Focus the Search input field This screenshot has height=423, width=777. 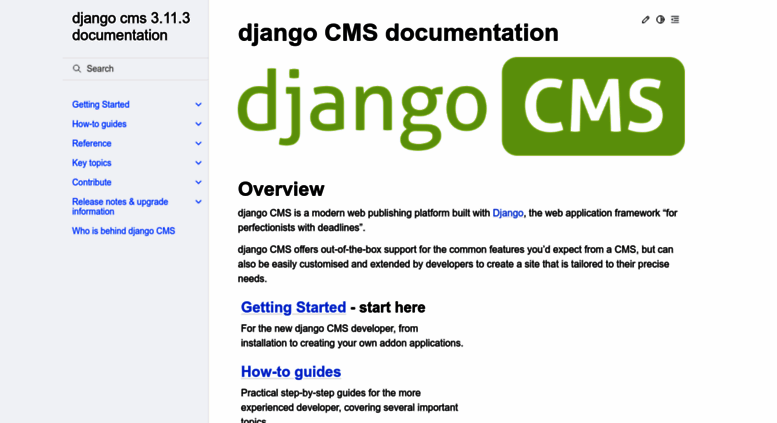point(136,68)
